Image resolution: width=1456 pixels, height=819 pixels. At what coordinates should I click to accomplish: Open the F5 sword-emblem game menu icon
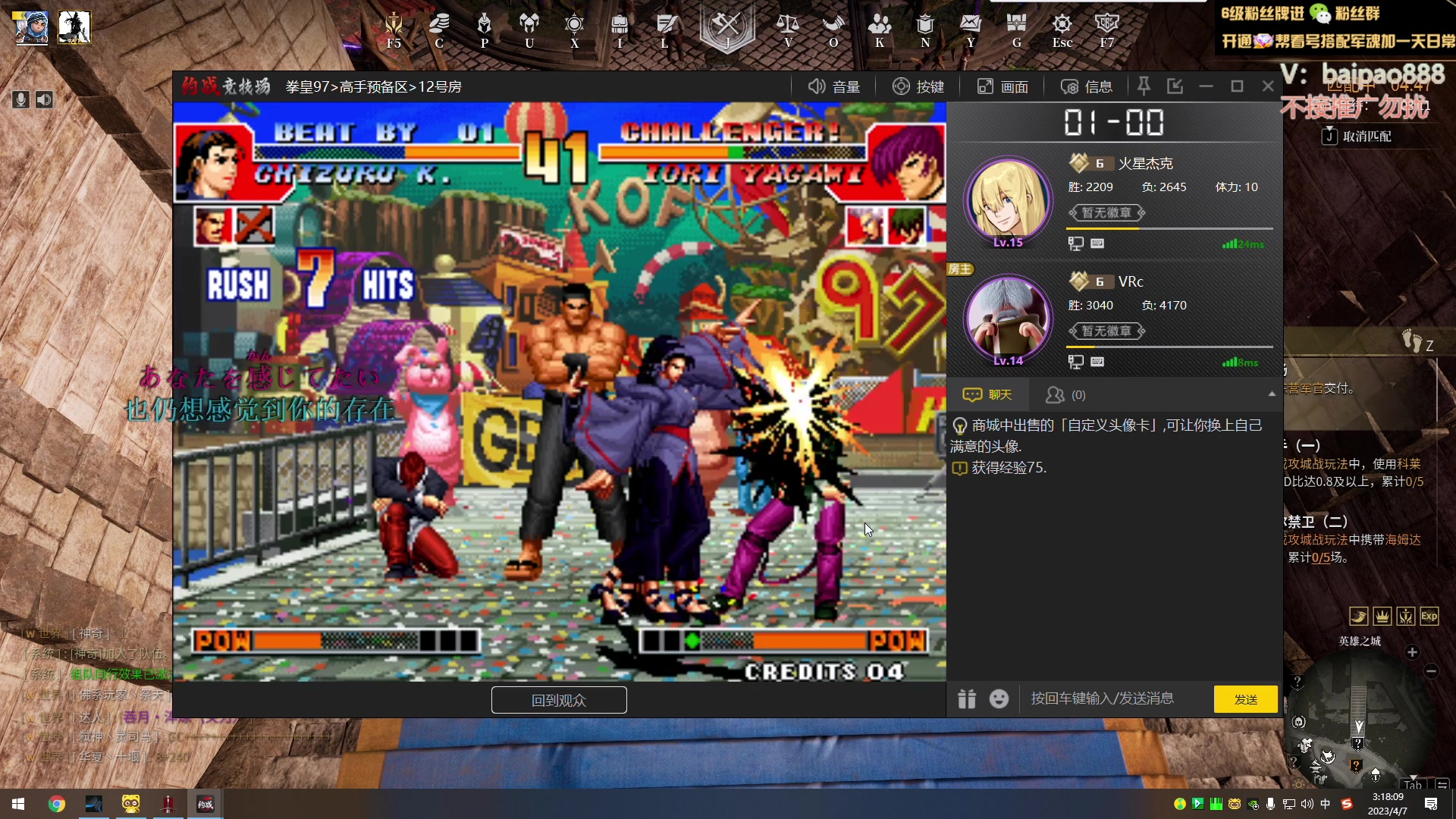tap(394, 29)
